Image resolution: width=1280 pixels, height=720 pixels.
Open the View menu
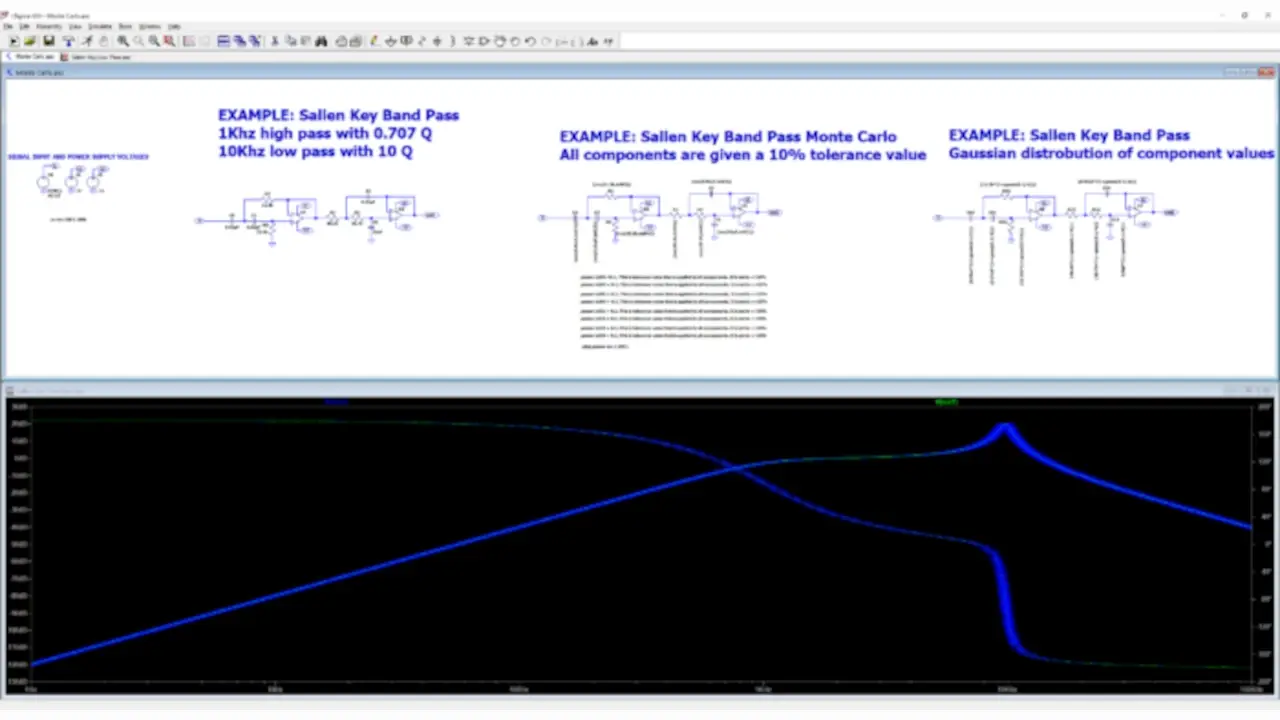click(x=76, y=26)
